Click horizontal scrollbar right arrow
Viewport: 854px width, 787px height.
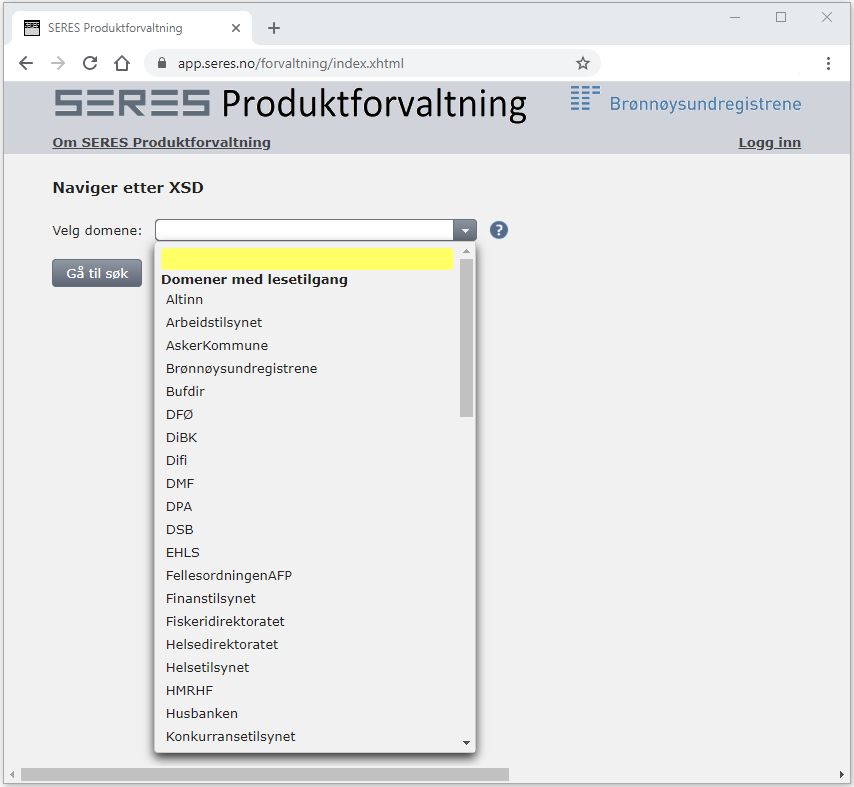tap(842, 774)
